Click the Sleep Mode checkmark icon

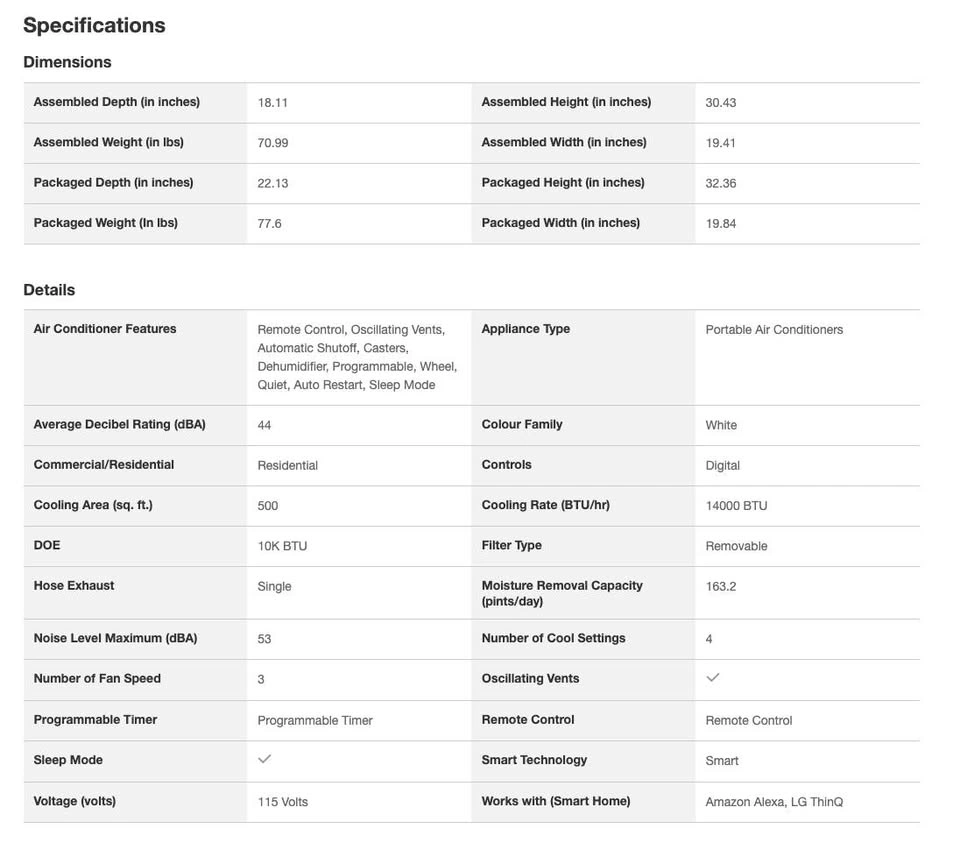coord(264,759)
